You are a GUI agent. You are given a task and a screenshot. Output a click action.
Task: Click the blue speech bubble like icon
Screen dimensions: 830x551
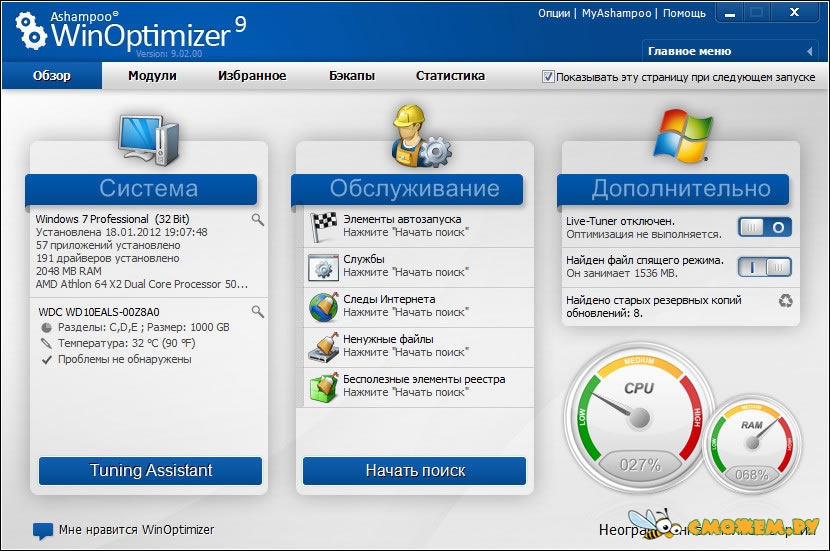(42, 531)
